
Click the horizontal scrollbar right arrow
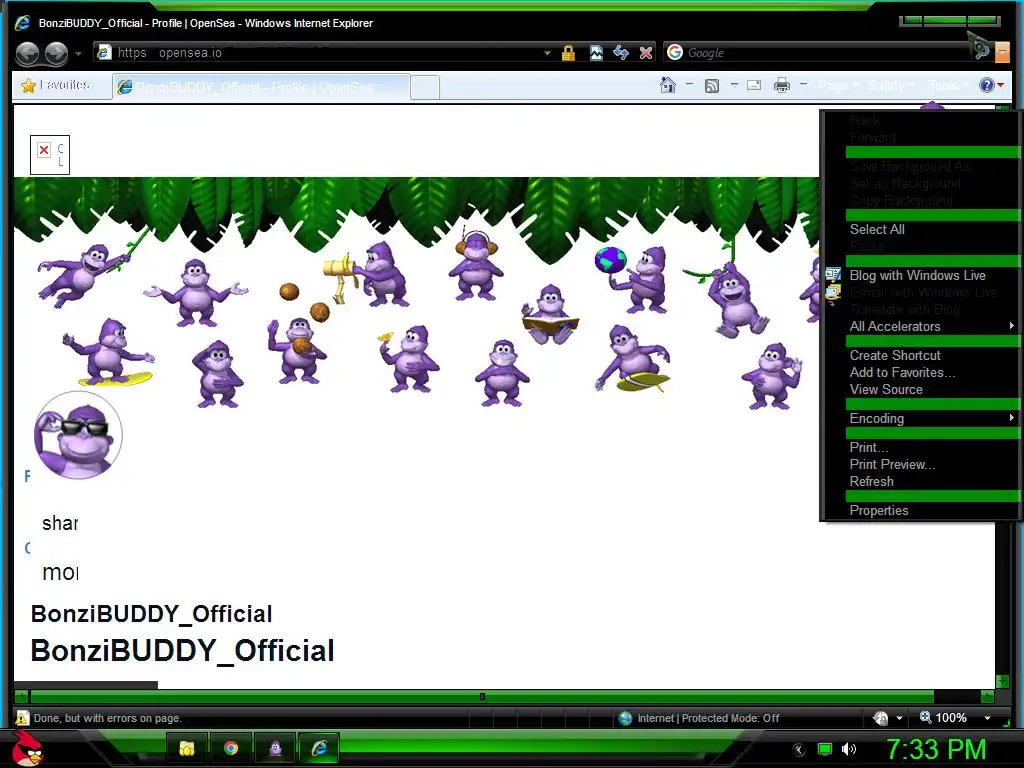987,697
